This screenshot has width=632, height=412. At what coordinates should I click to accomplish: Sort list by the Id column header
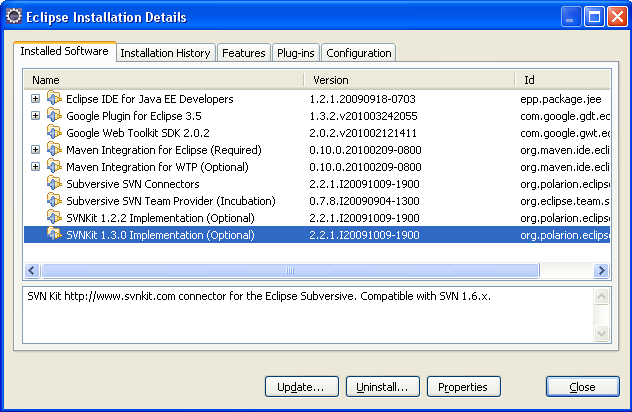[x=563, y=80]
